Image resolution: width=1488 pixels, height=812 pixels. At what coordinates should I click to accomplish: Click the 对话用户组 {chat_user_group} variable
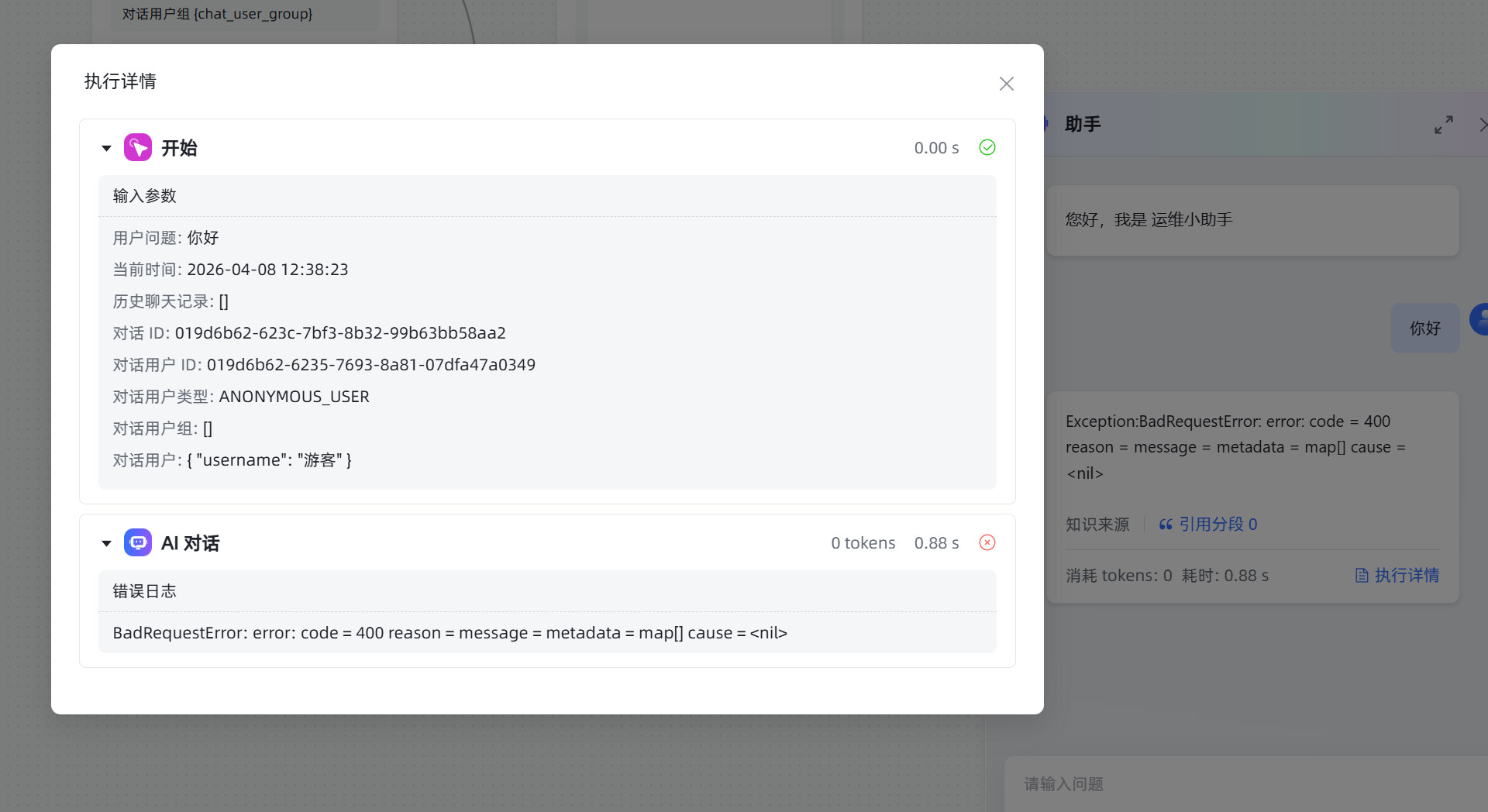pyautogui.click(x=217, y=14)
